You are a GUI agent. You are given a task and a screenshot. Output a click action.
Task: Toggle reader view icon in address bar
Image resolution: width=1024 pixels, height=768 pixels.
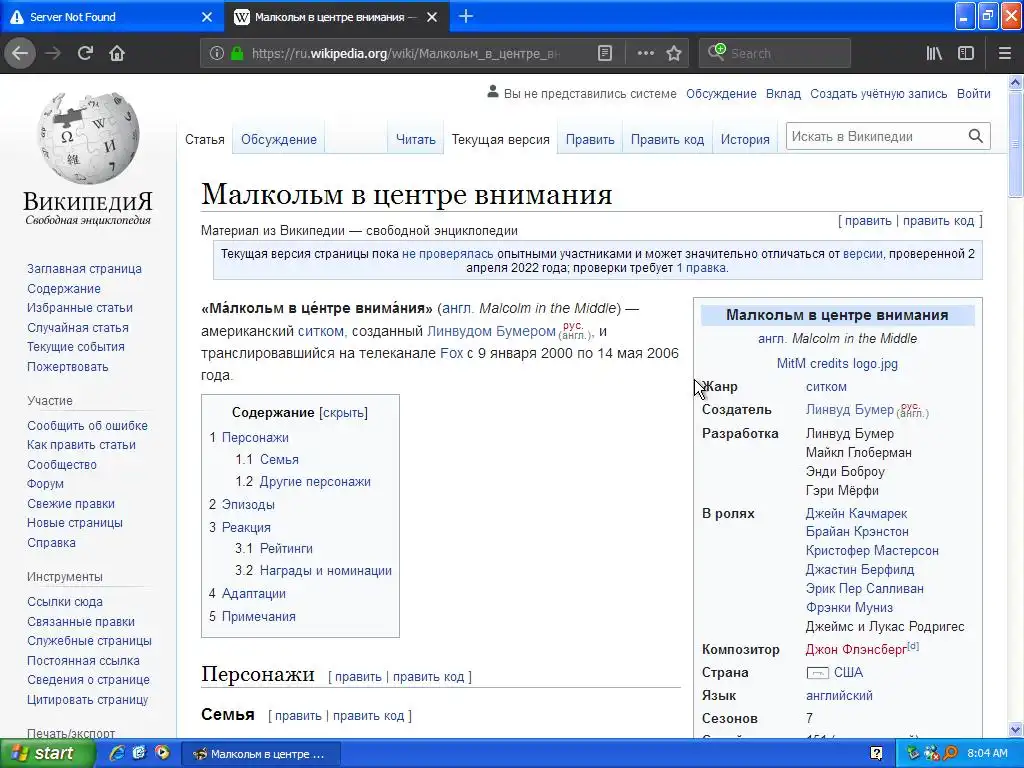click(x=605, y=53)
